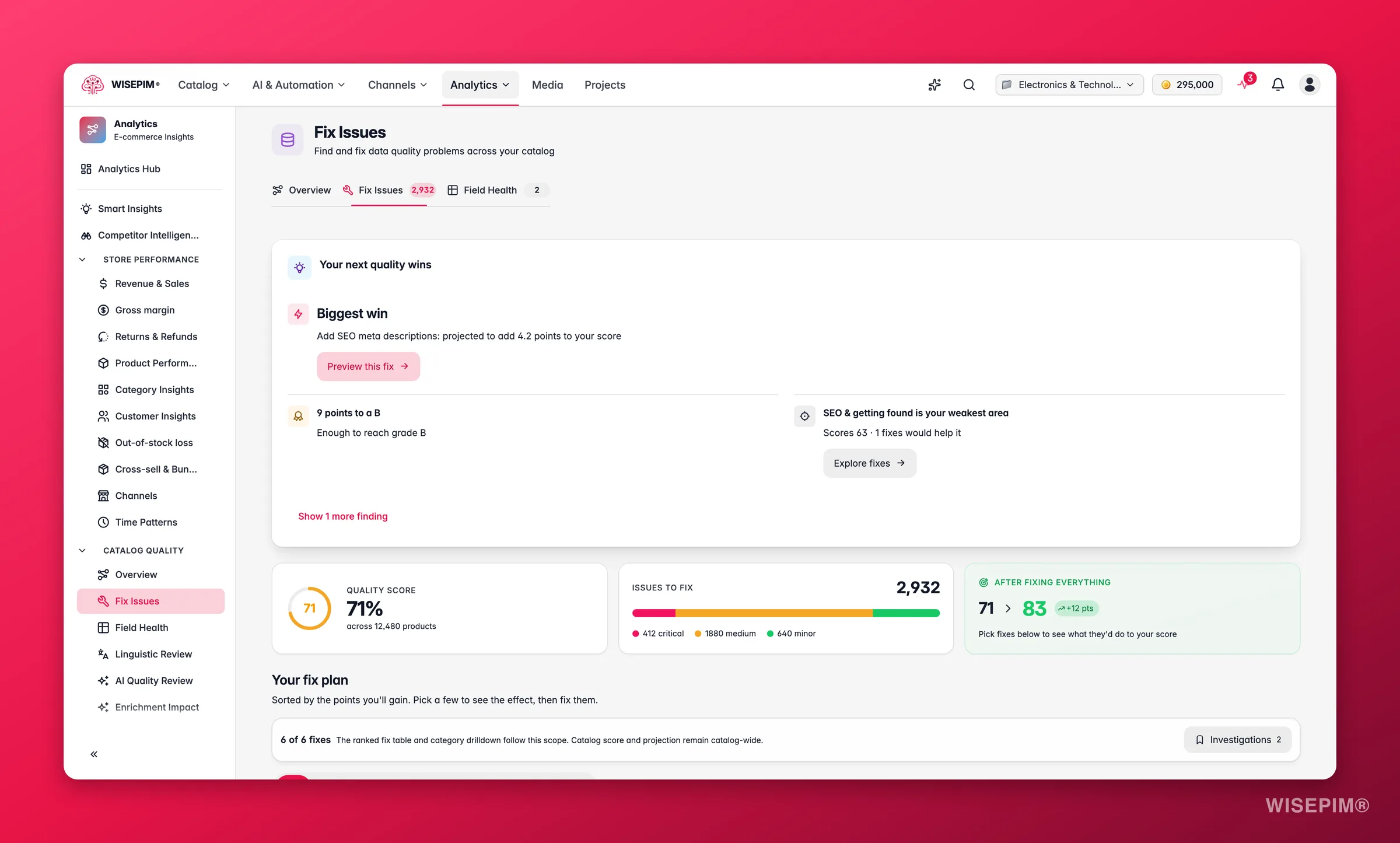Viewport: 1400px width, 843px height.
Task: Click the +12 pts badge
Action: coord(1077,608)
